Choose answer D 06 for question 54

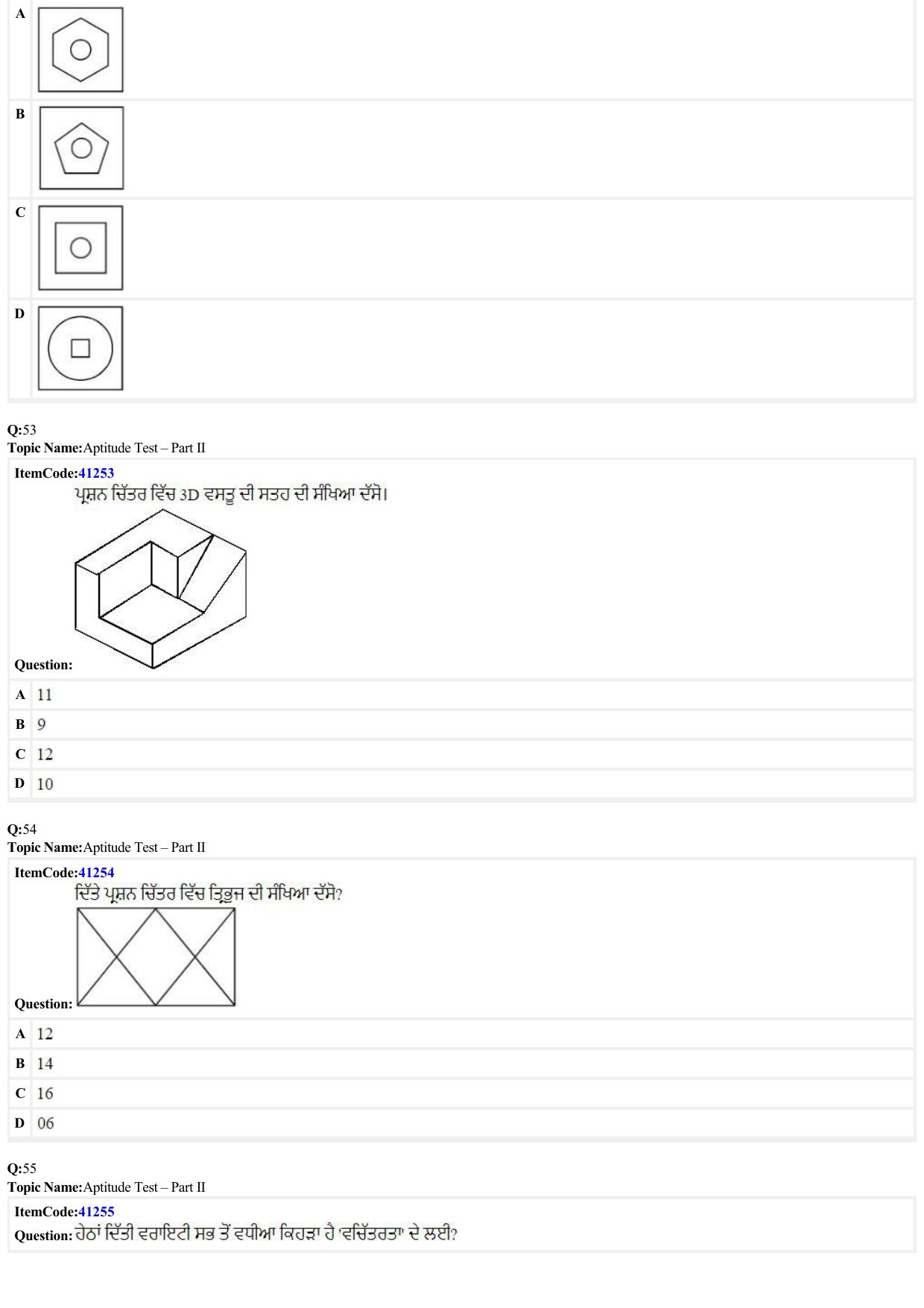tap(461, 1123)
